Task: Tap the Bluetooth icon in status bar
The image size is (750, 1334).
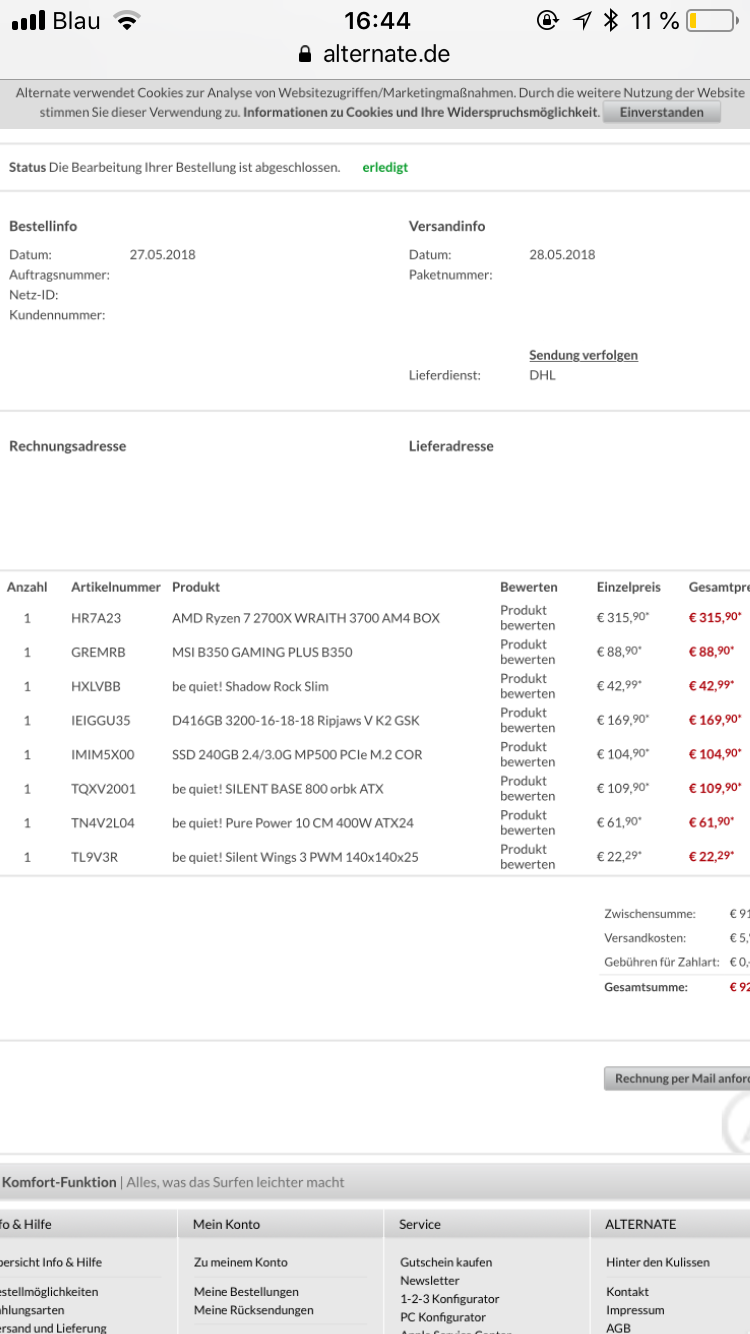Action: pyautogui.click(x=610, y=20)
